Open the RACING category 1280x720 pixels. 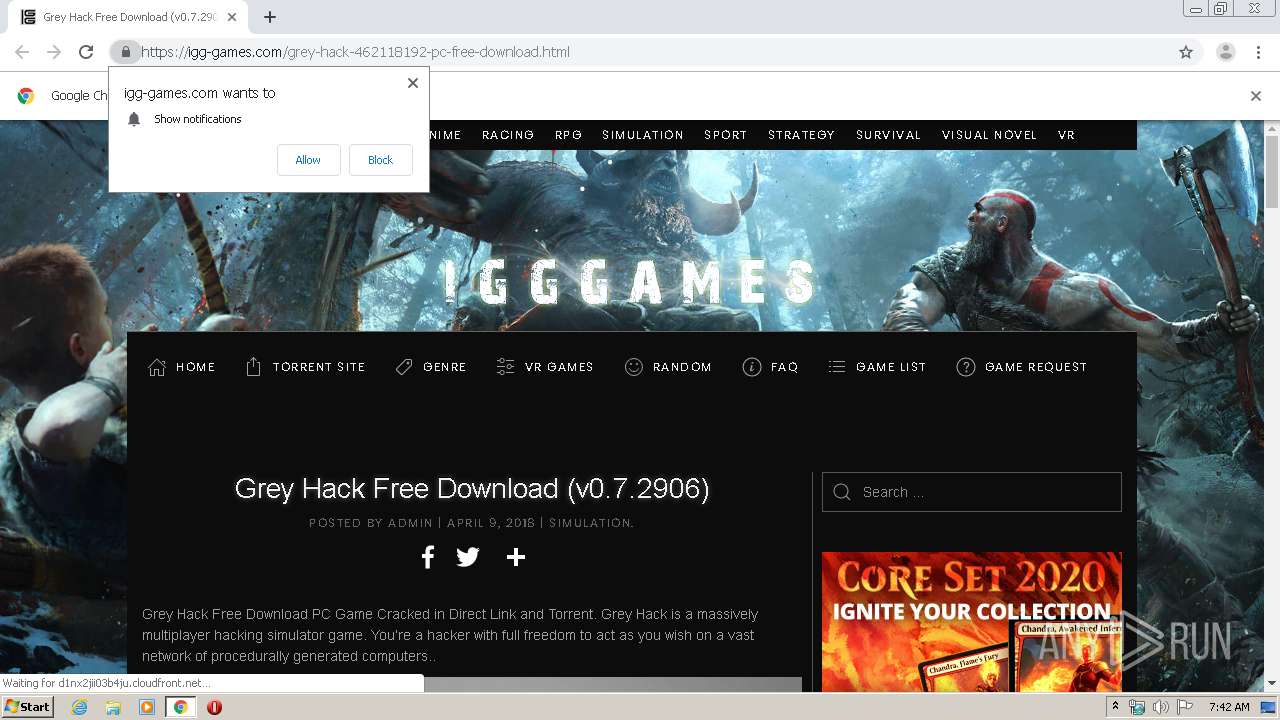508,135
